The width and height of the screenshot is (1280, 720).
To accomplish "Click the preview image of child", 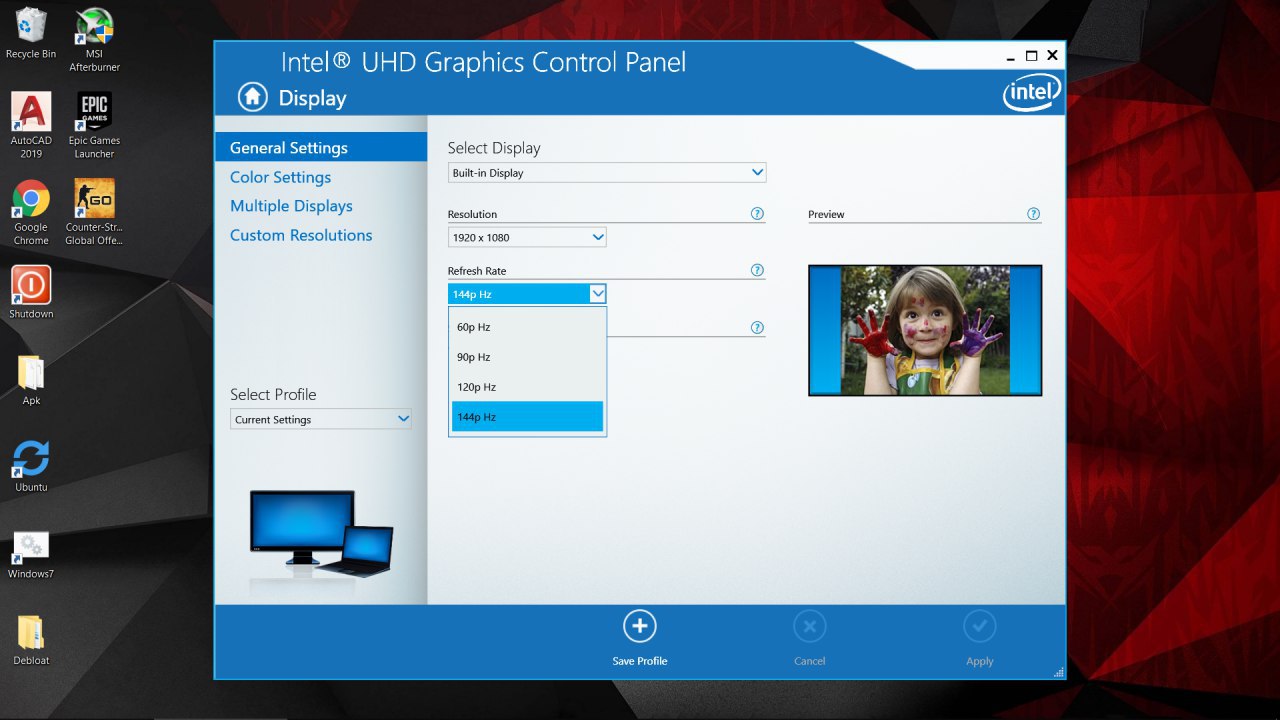I will pos(925,330).
